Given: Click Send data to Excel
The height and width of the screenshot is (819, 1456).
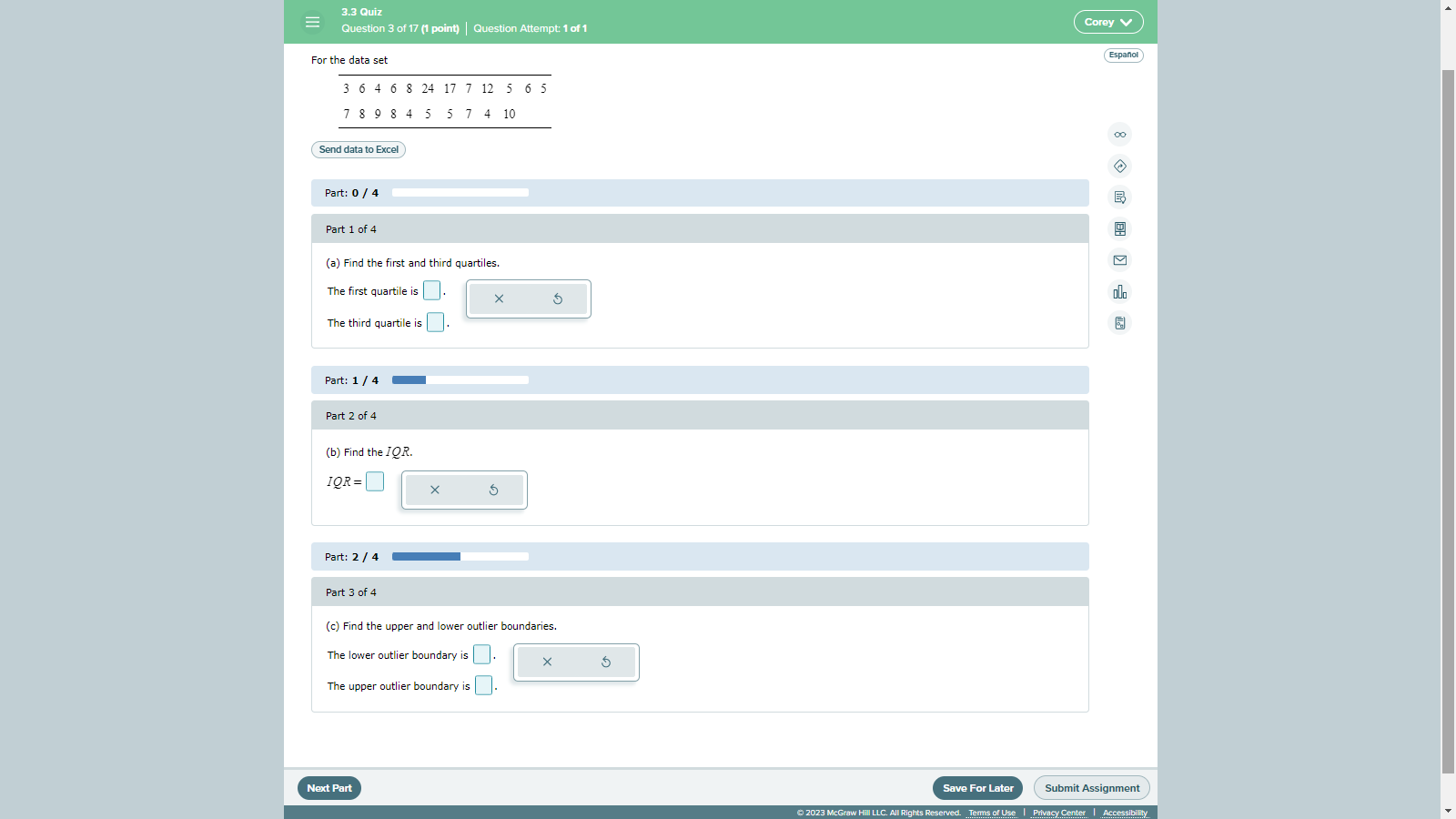Looking at the screenshot, I should [x=359, y=149].
